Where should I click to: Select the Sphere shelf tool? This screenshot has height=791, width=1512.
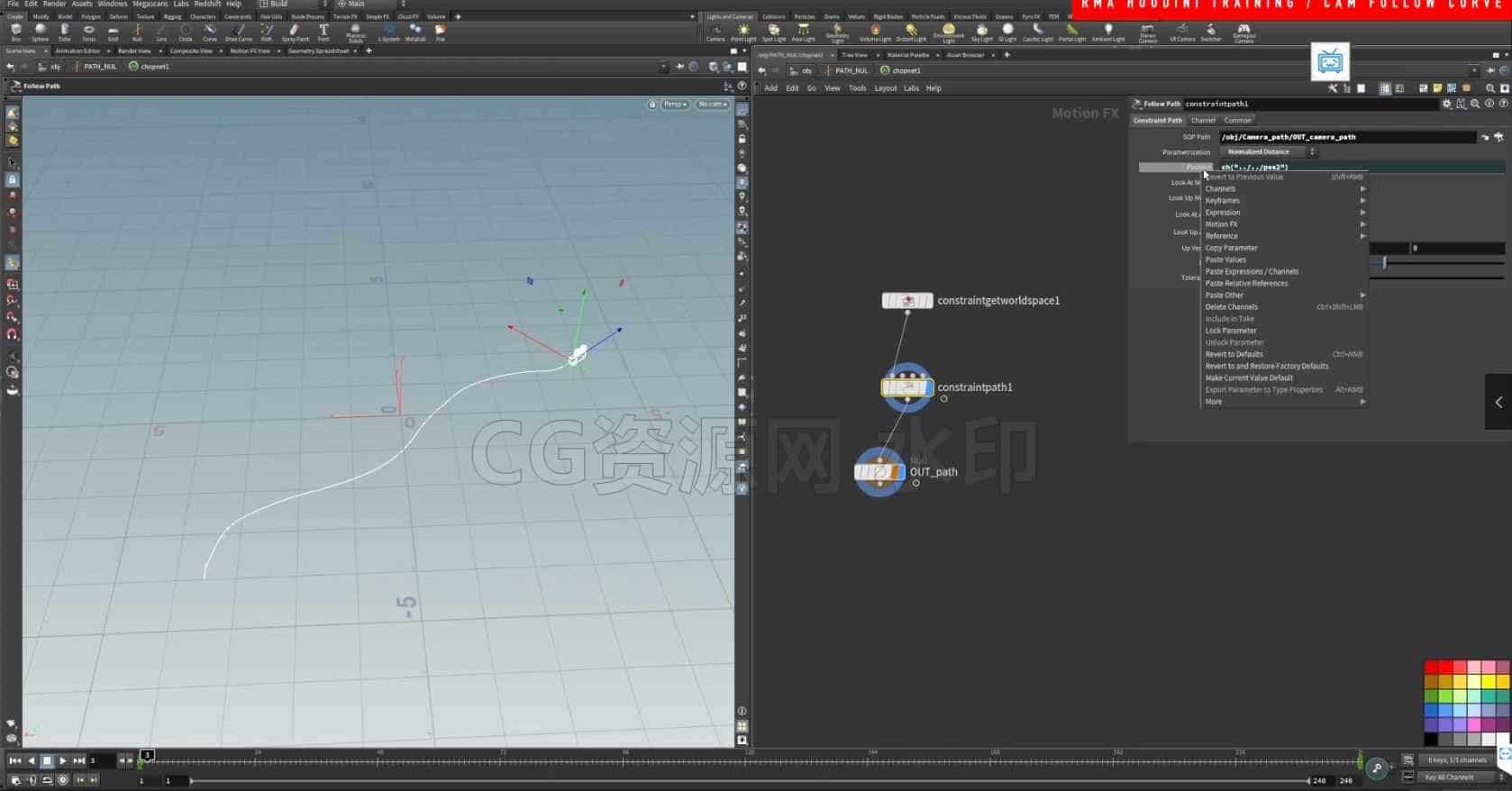[40, 32]
